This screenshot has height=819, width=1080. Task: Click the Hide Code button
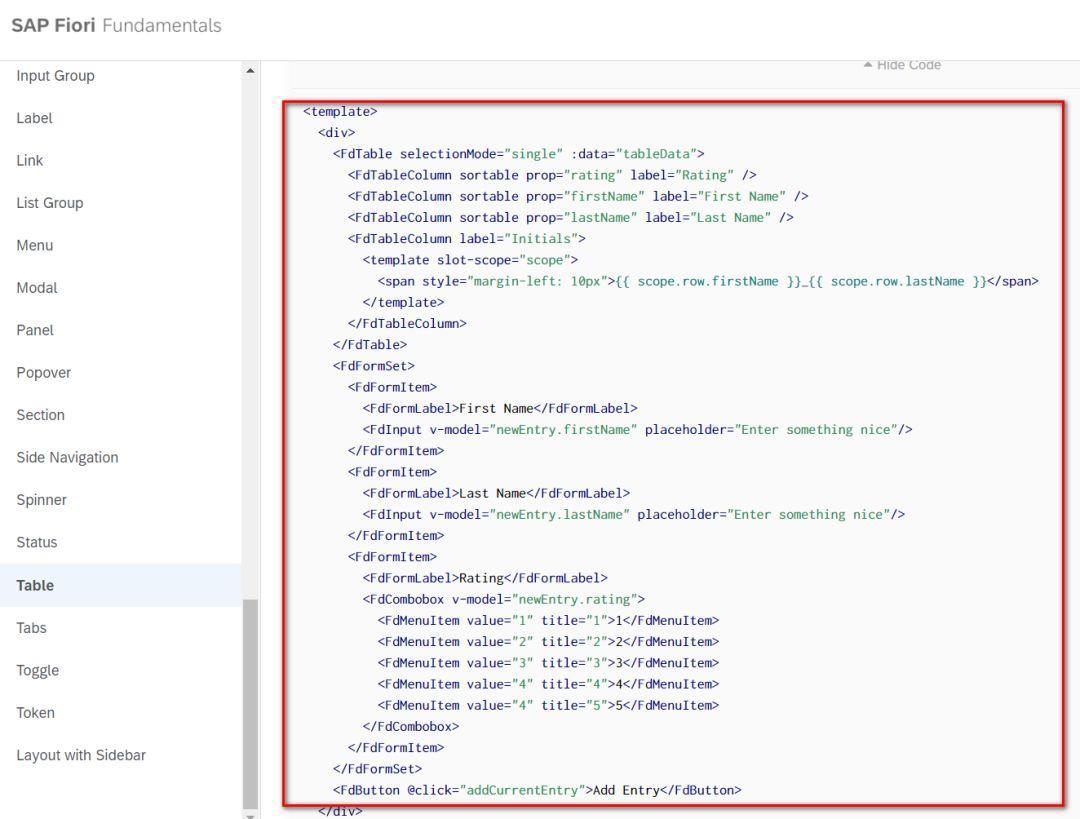[902, 65]
